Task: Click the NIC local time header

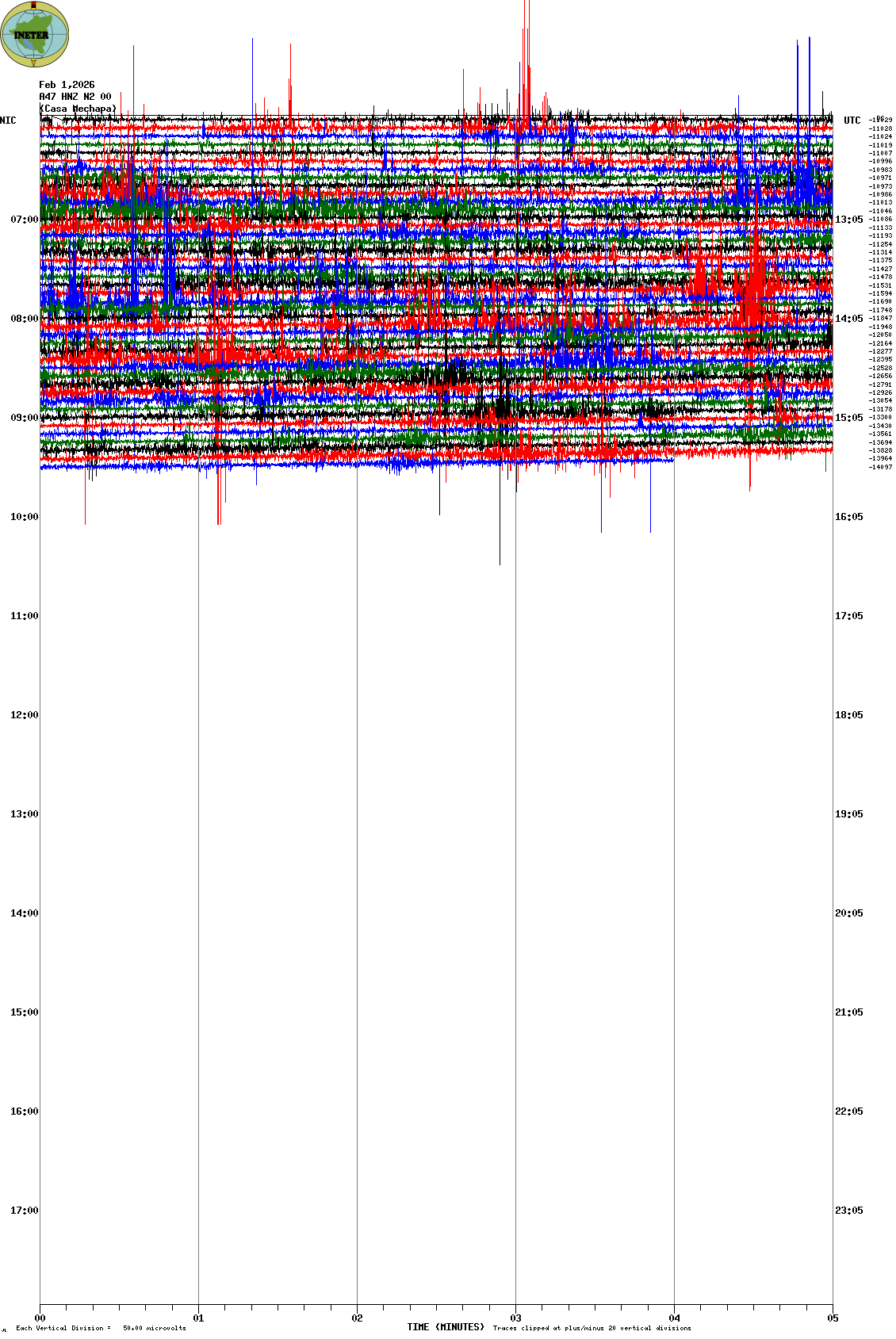Action: coord(8,121)
